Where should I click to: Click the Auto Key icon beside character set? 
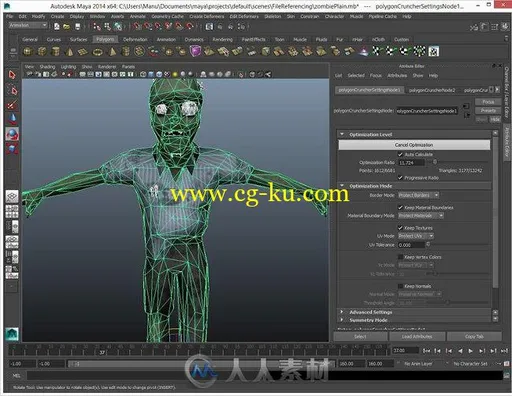(x=507, y=364)
